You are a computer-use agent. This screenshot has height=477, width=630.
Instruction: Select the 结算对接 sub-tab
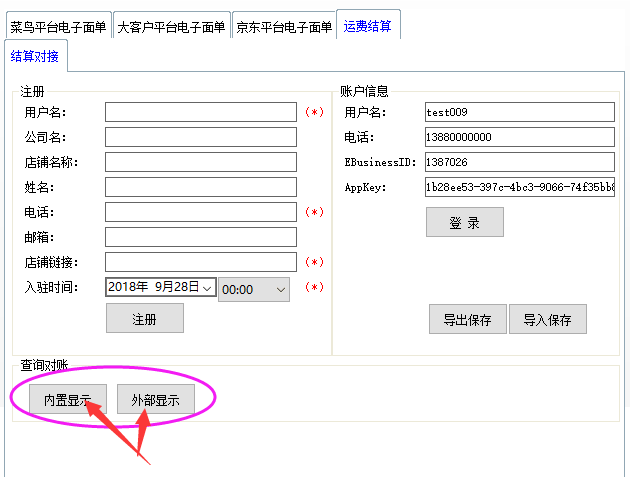pyautogui.click(x=35, y=56)
